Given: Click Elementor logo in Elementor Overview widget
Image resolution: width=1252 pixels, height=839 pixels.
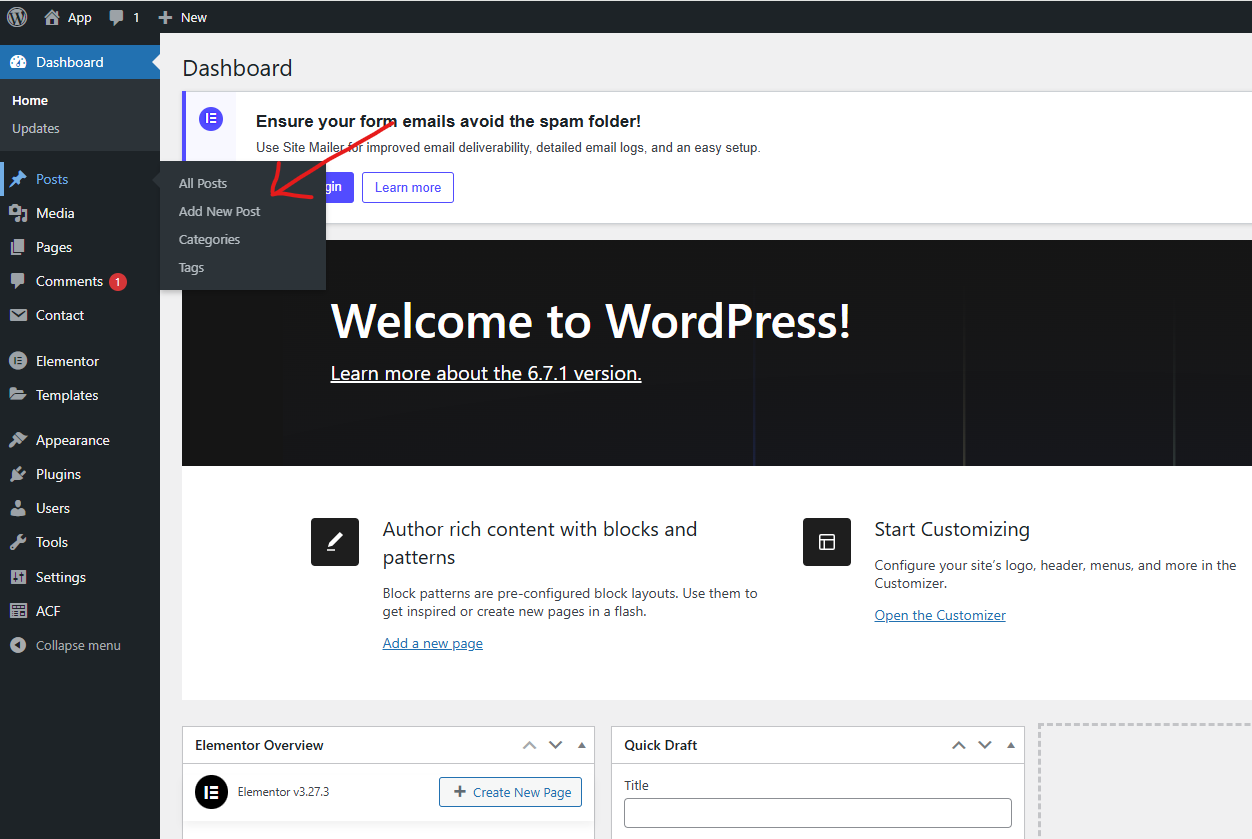Looking at the screenshot, I should [x=211, y=792].
